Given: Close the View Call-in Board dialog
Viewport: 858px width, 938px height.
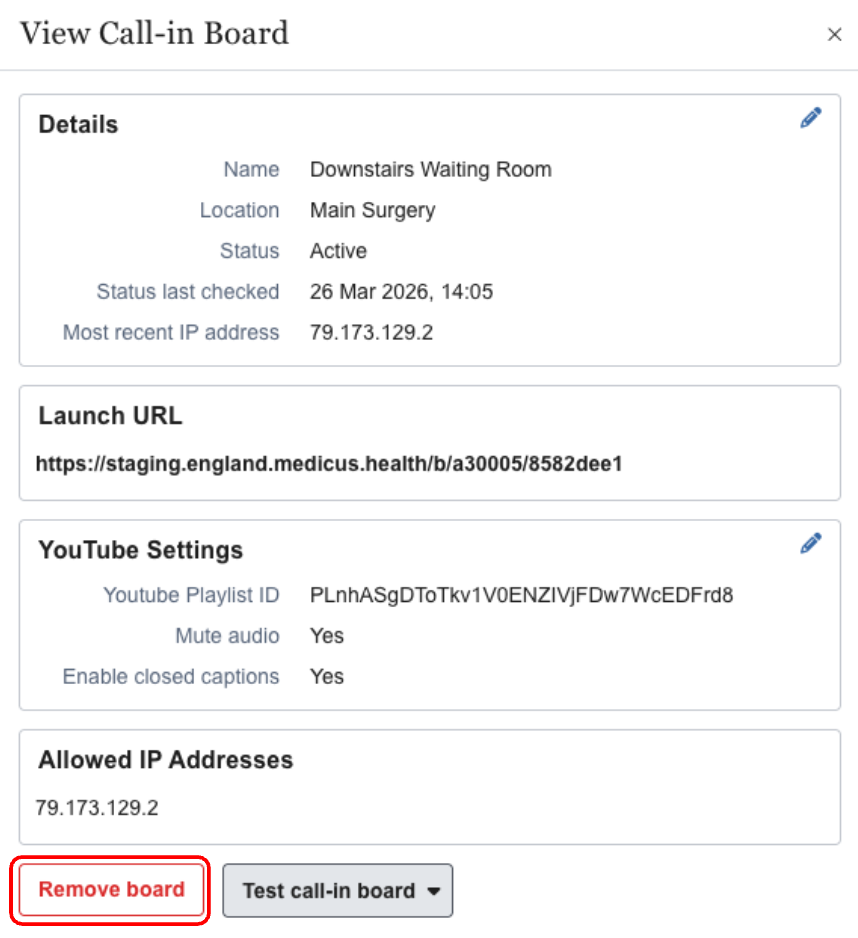Looking at the screenshot, I should click(834, 35).
